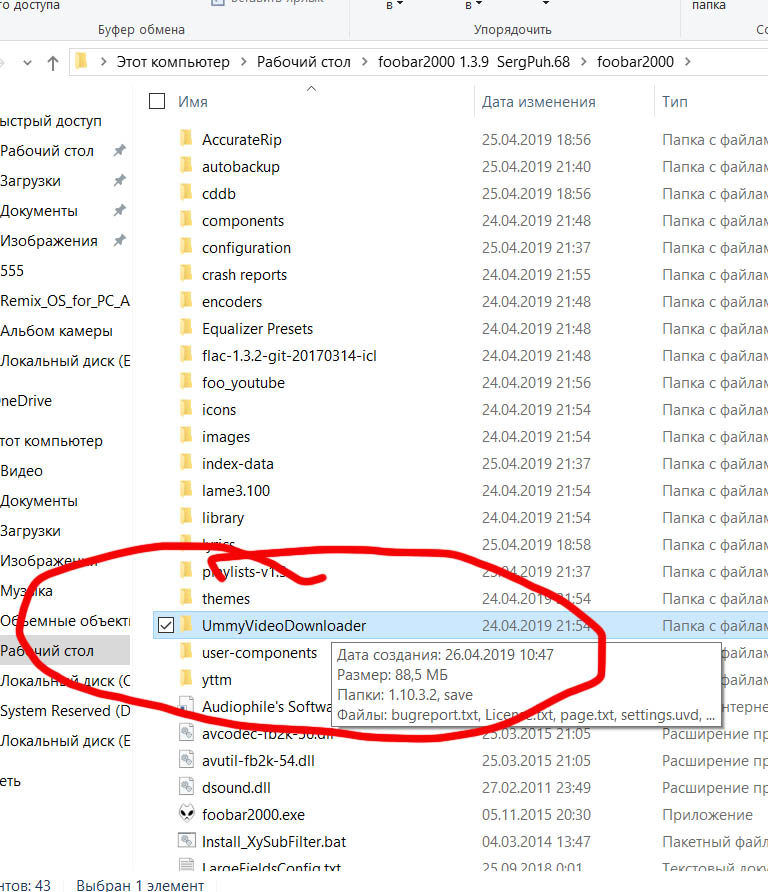Open Документы pinned in quick access

click(39, 211)
